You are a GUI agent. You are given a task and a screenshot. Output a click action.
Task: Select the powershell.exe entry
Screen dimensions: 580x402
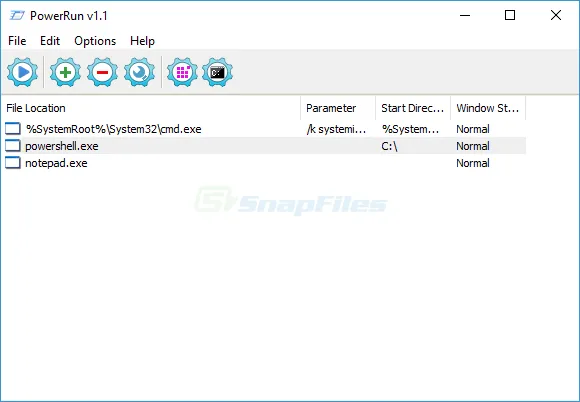tap(62, 146)
